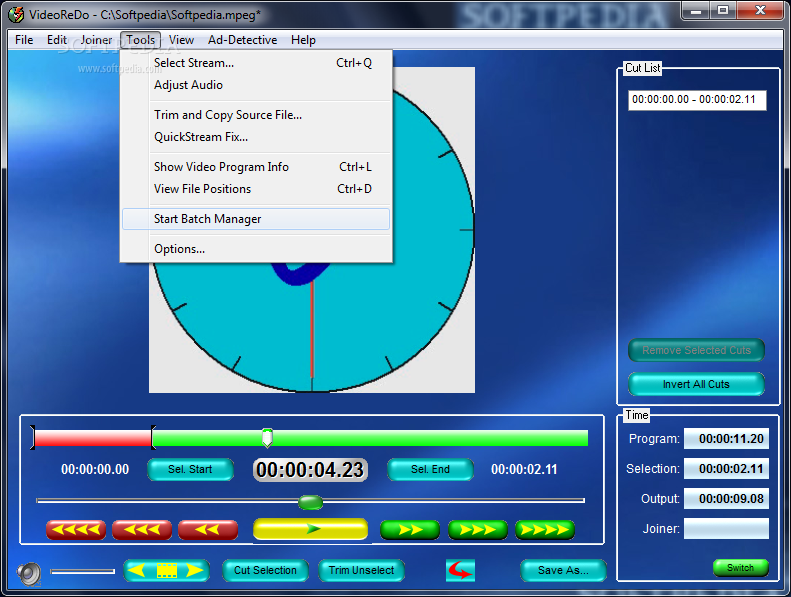Click the selection end bracket marker
The height and width of the screenshot is (597, 791).
point(153,437)
